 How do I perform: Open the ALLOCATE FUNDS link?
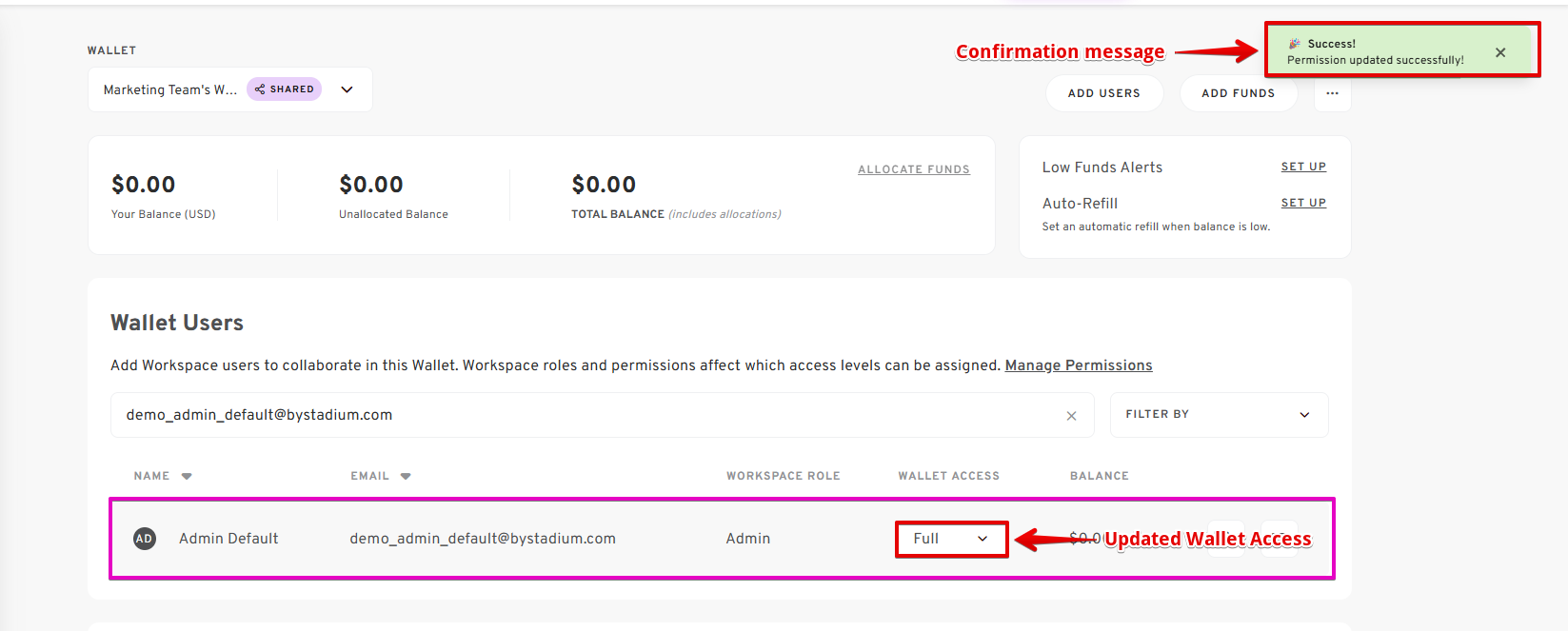click(914, 169)
